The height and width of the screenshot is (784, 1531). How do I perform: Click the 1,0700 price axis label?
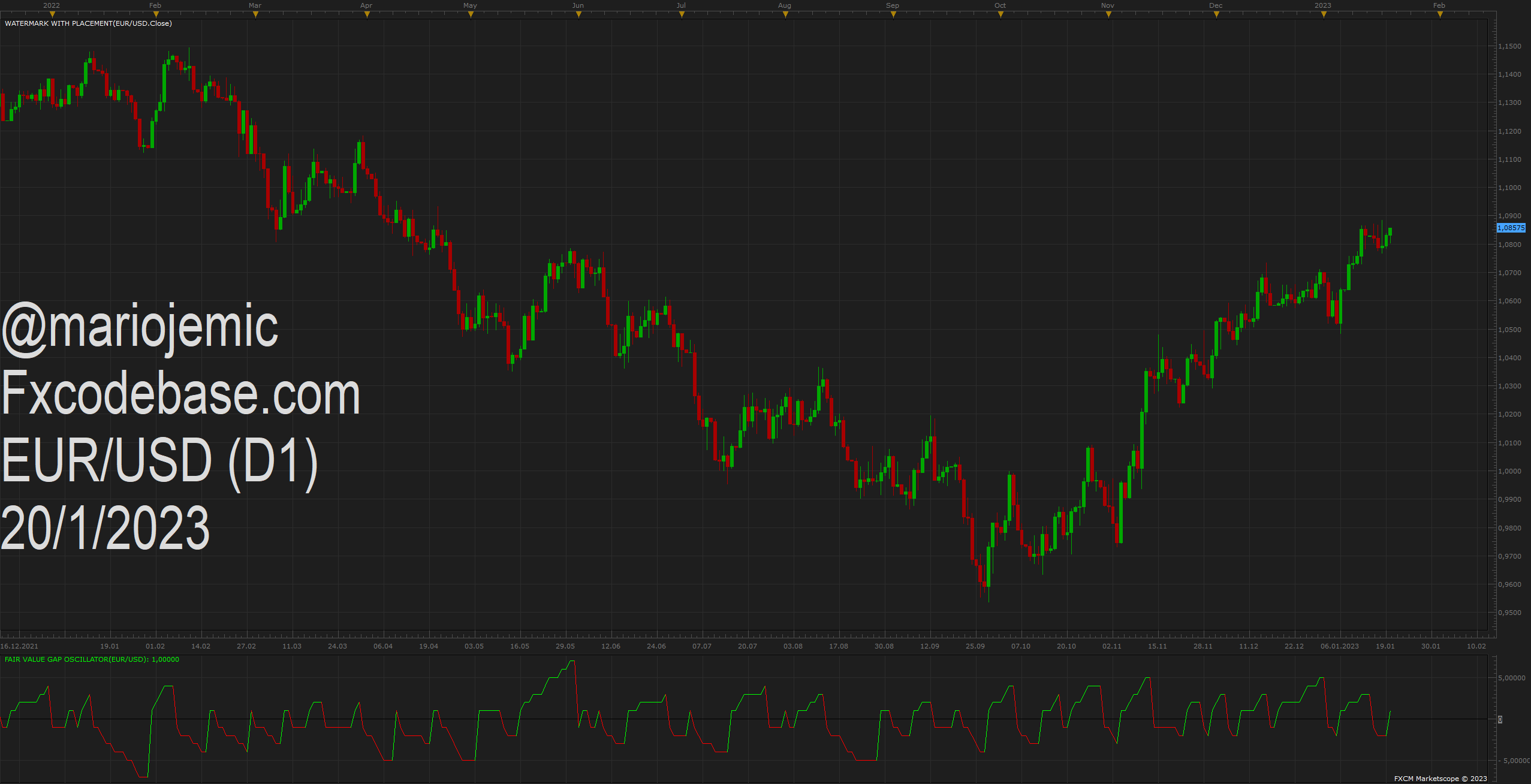[1509, 273]
